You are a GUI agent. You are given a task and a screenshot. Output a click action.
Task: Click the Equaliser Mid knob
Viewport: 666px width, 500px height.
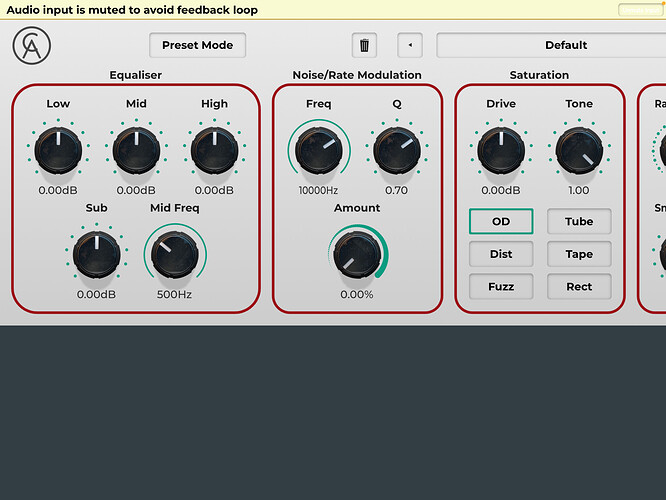[136, 150]
